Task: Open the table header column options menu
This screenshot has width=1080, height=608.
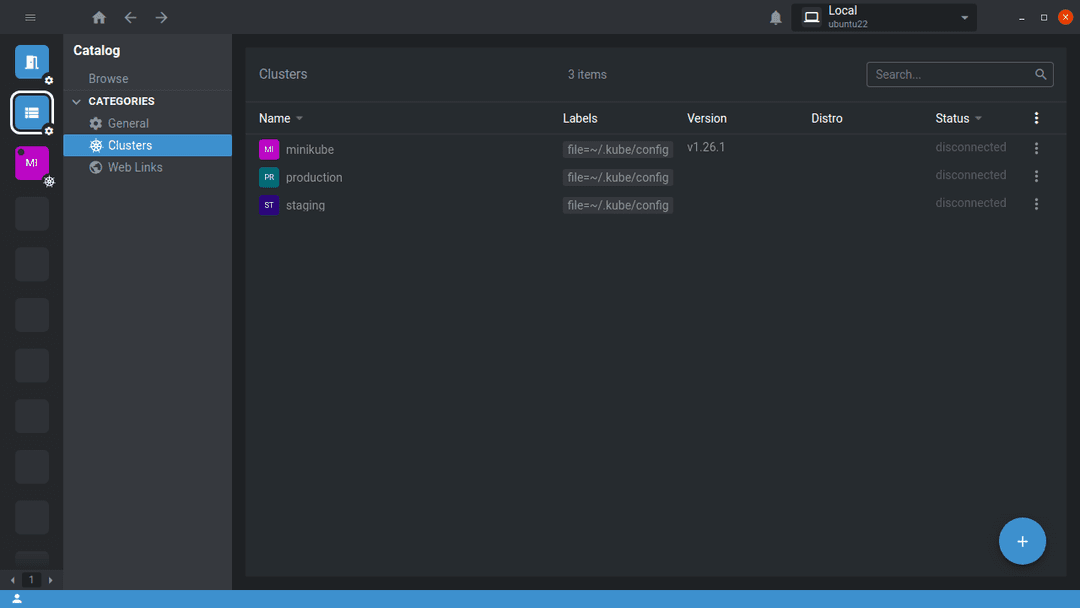Action: coord(1036,118)
